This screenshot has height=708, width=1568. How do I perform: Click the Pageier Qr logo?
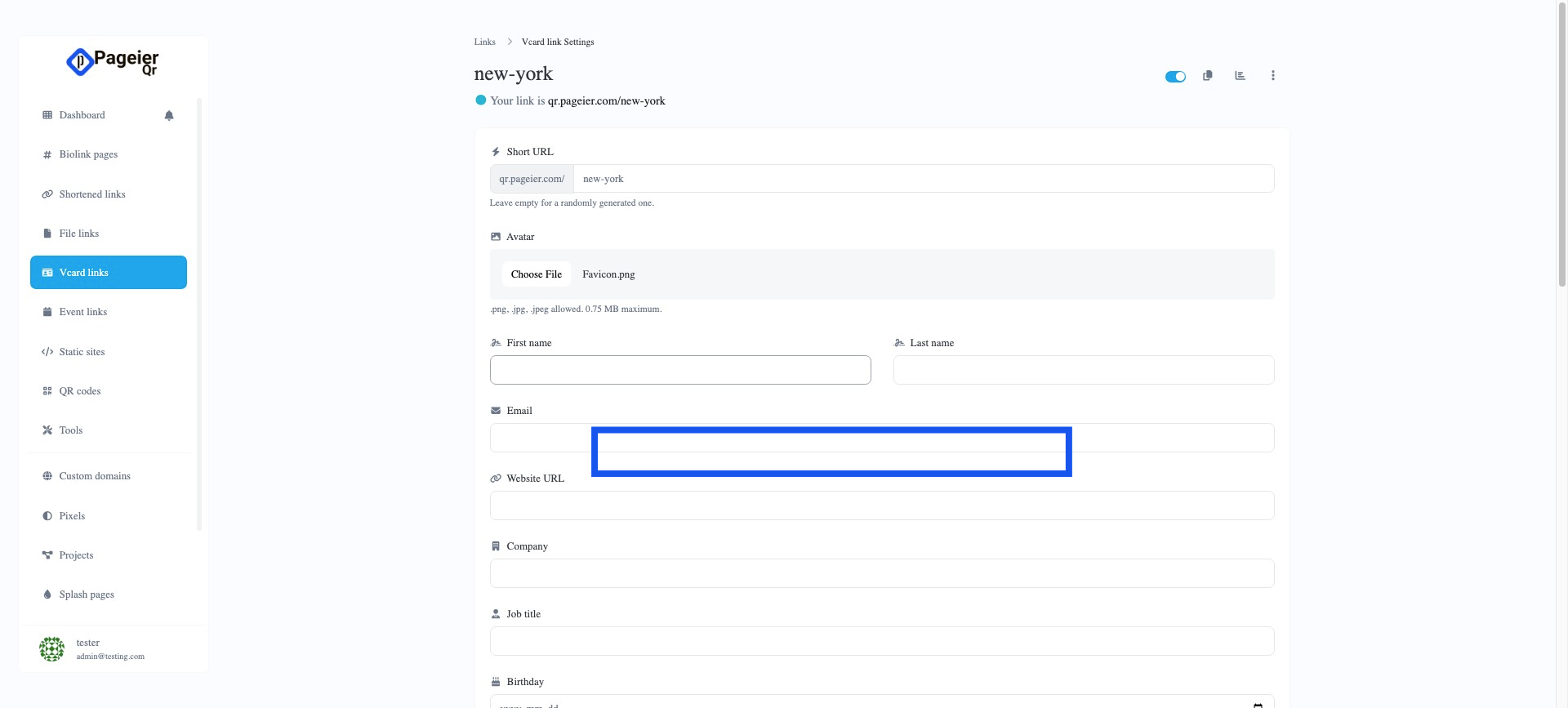tap(113, 62)
